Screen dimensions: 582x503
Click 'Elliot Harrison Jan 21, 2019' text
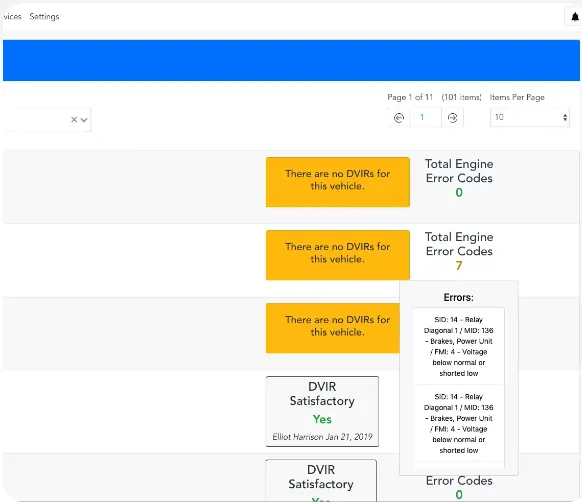click(x=322, y=437)
